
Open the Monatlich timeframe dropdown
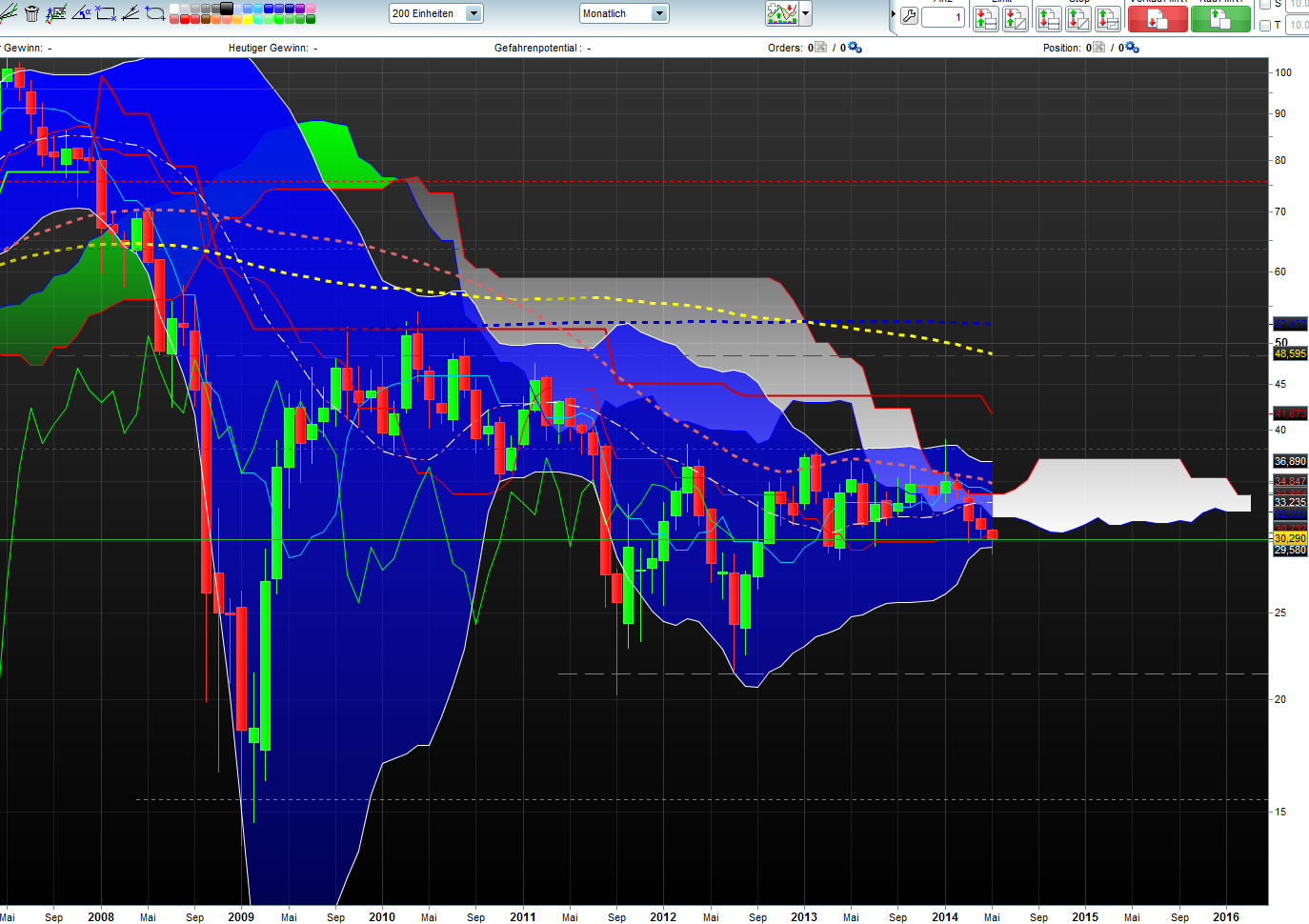pyautogui.click(x=660, y=13)
